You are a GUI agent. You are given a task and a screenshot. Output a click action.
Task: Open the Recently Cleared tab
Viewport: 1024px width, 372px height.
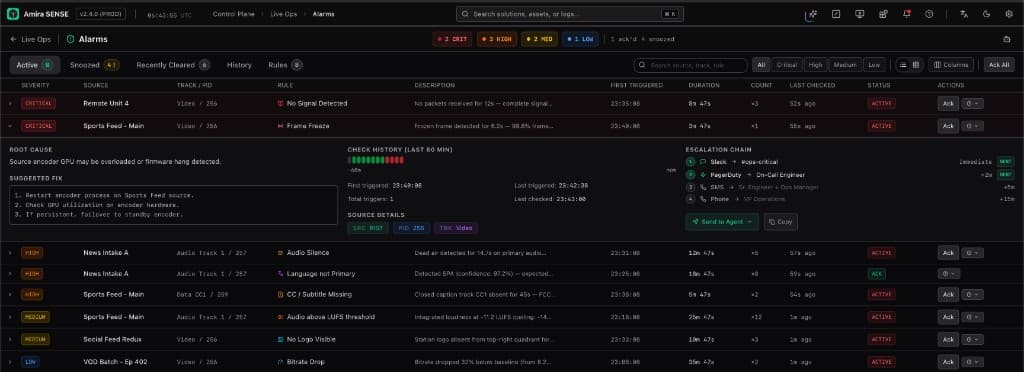[x=173, y=65]
